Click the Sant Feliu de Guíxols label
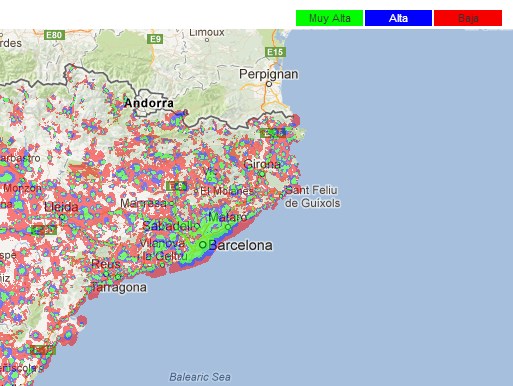Image resolution: width=513 pixels, height=386 pixels. tap(313, 197)
